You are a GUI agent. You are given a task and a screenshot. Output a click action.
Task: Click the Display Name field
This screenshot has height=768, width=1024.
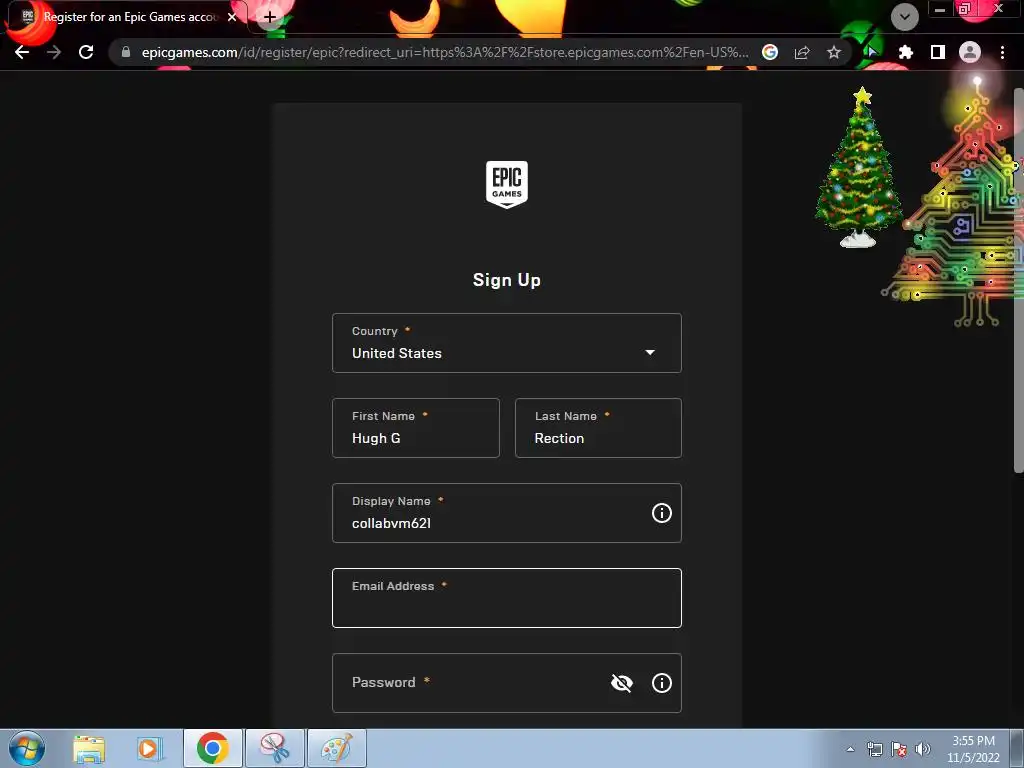(x=507, y=513)
